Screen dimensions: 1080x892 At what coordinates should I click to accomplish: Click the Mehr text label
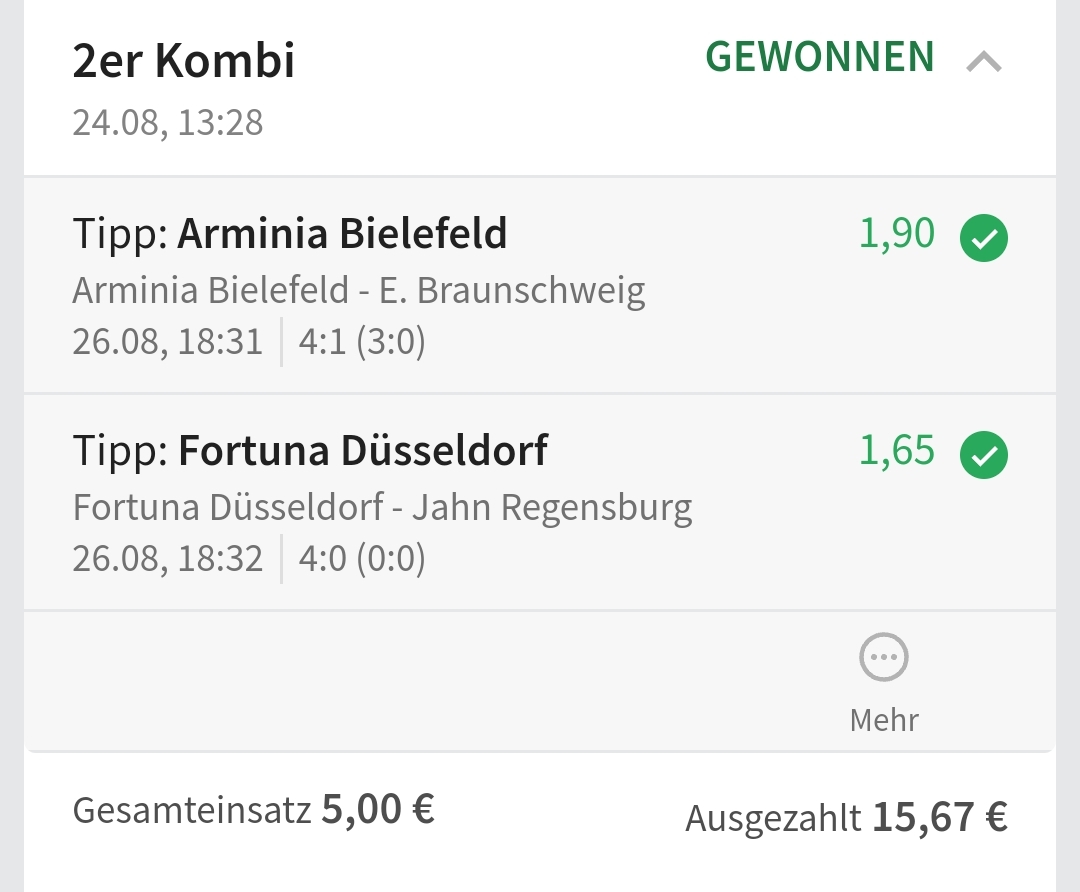coord(884,719)
